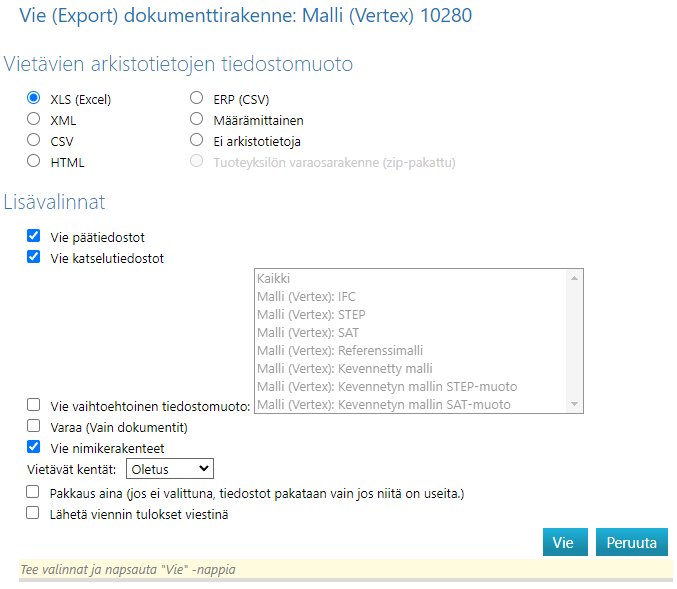Select HTML as export format
Viewport: 677px width, 589px height.
34,161
